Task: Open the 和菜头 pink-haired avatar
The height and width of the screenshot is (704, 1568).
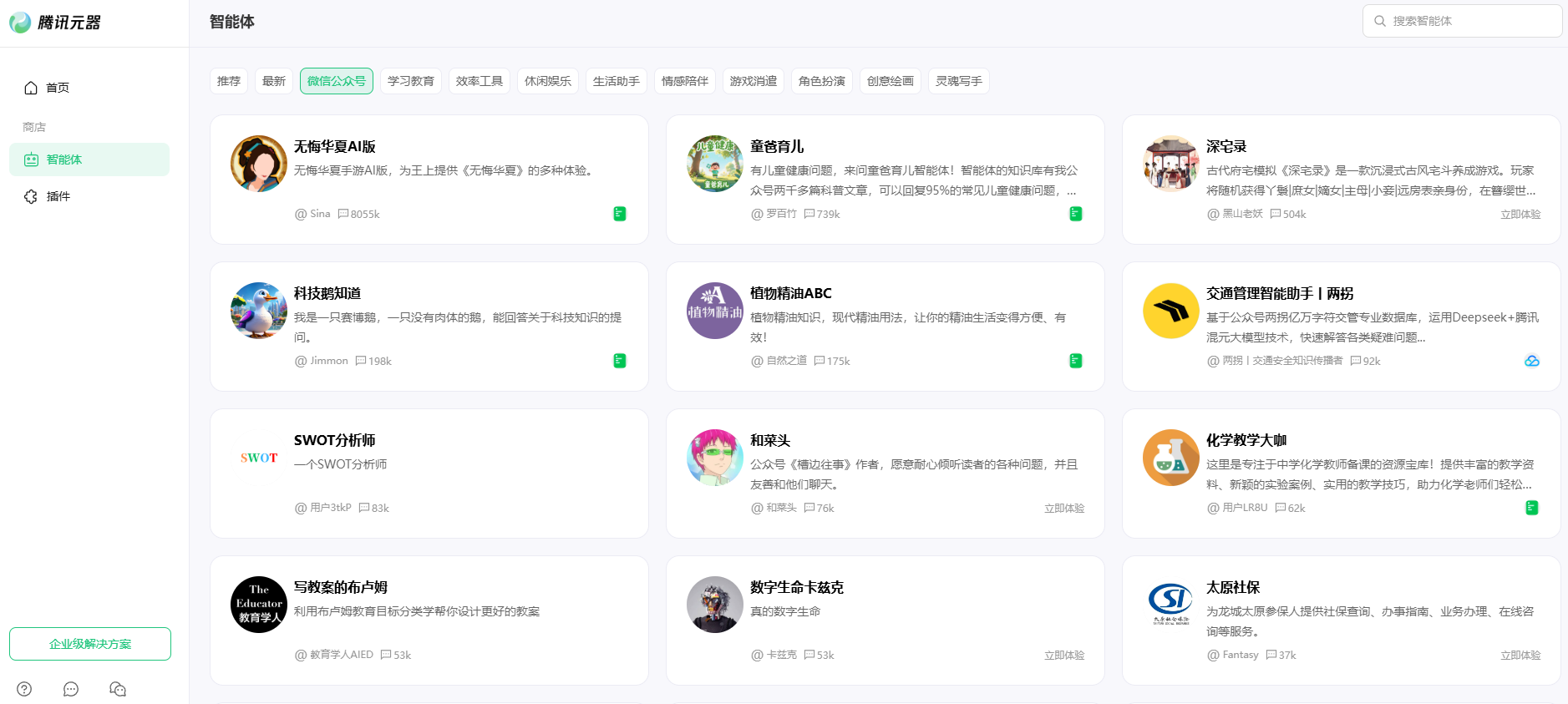Action: coord(715,458)
